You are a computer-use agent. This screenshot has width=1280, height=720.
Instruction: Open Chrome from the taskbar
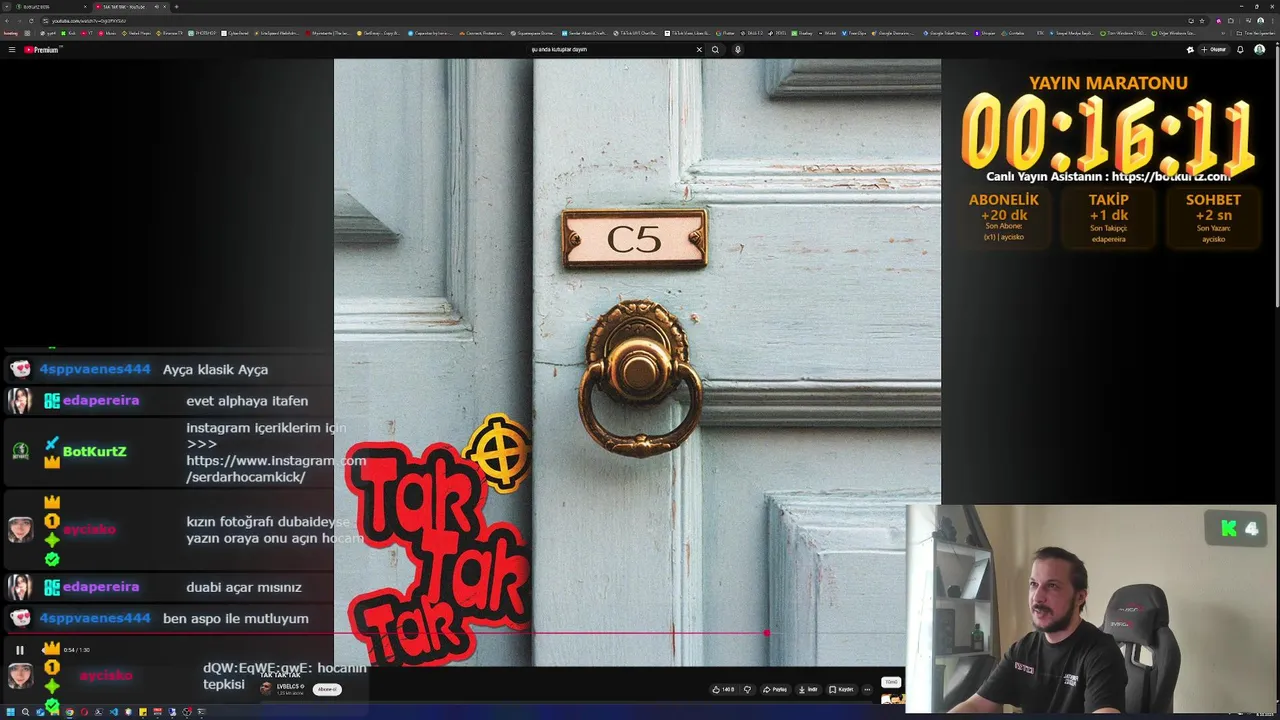(69, 712)
